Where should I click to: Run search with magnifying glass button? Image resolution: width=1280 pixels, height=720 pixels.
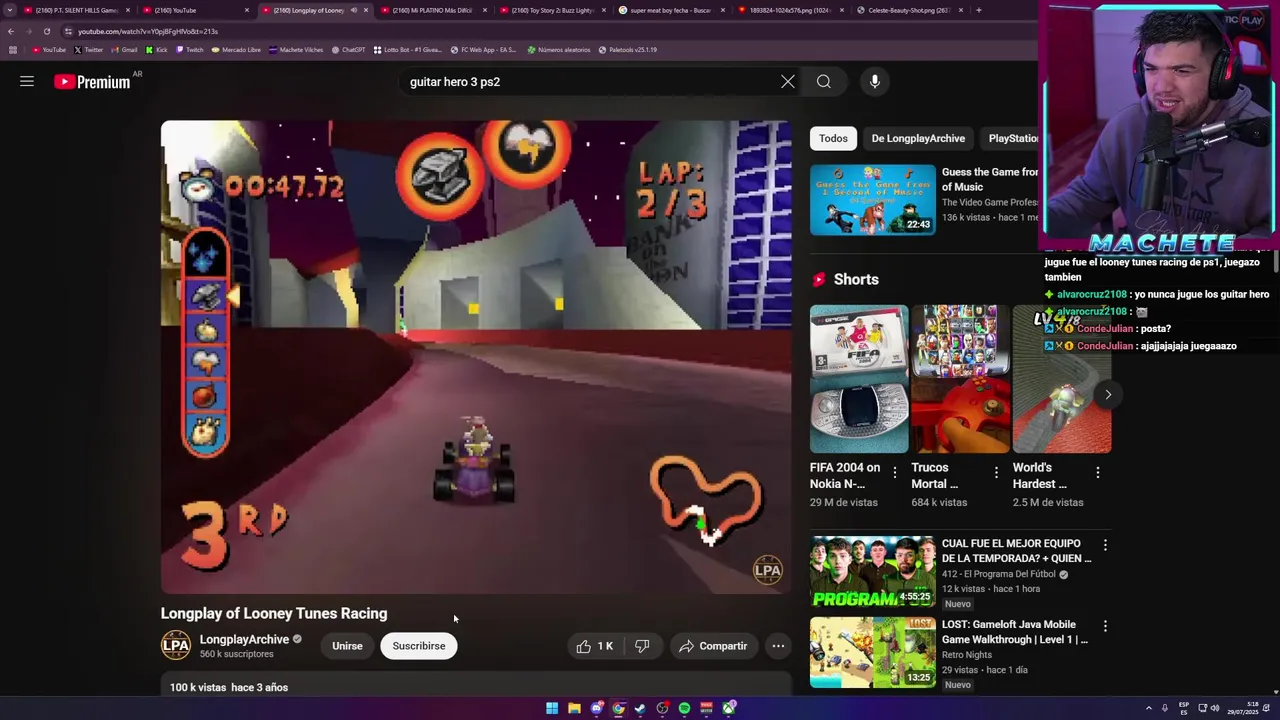(824, 82)
